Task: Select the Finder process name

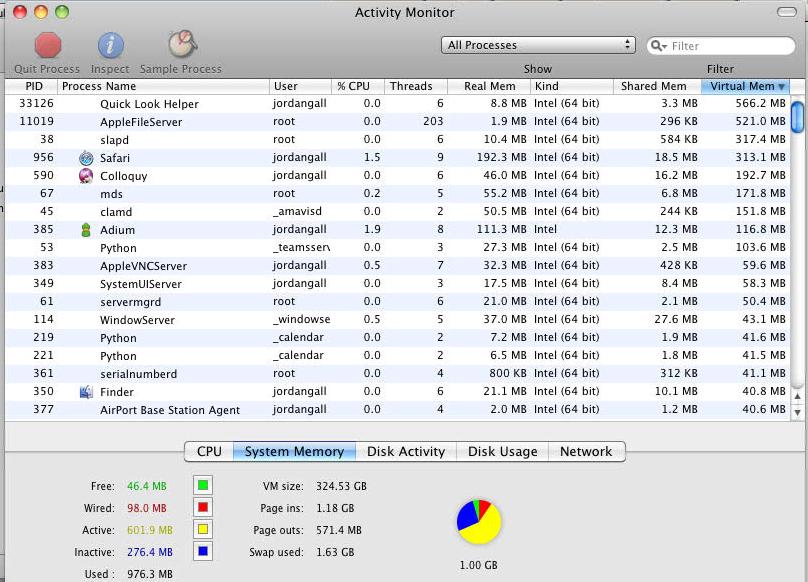Action: click(117, 392)
